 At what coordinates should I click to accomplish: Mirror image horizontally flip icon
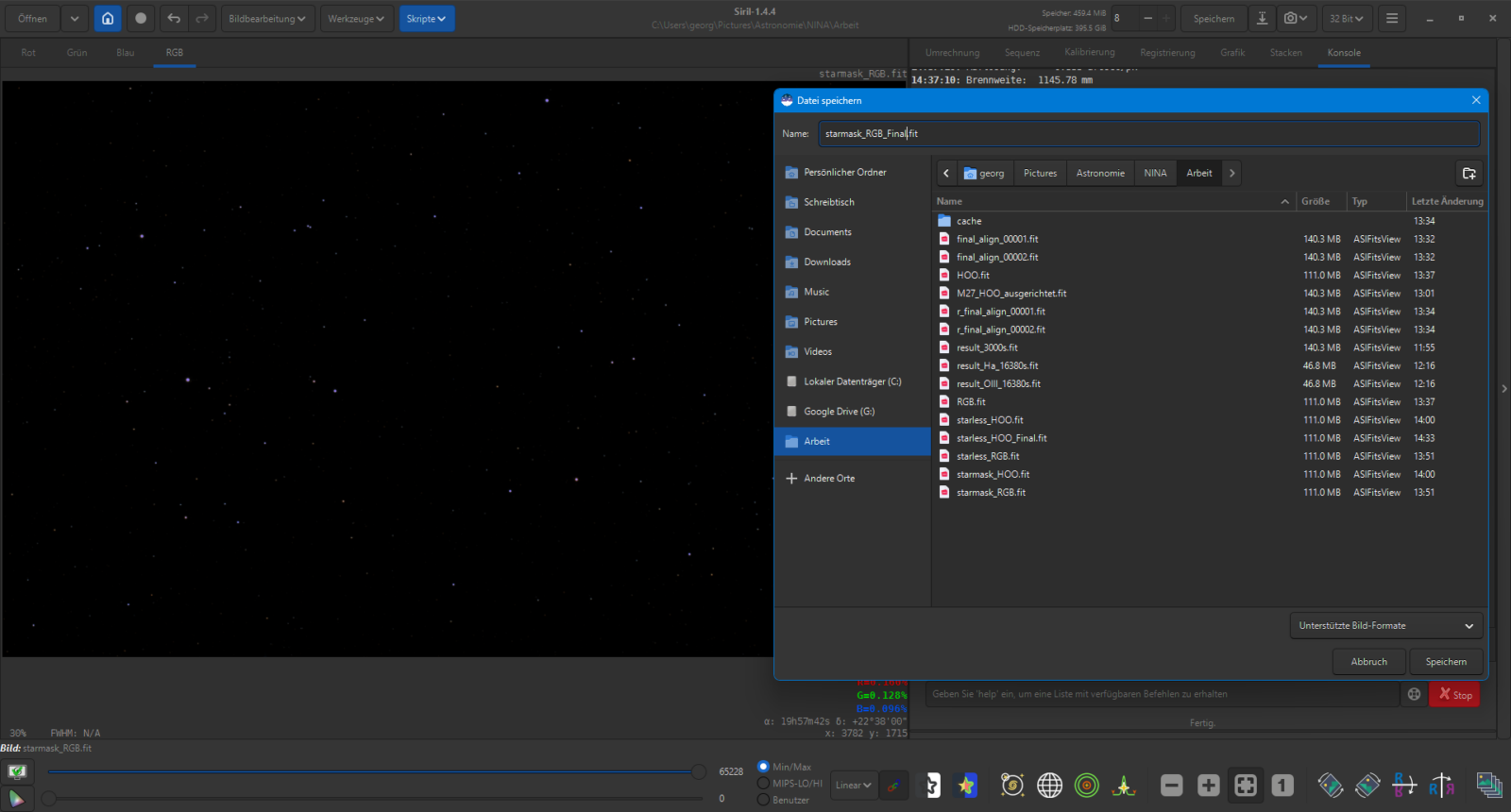1441,786
